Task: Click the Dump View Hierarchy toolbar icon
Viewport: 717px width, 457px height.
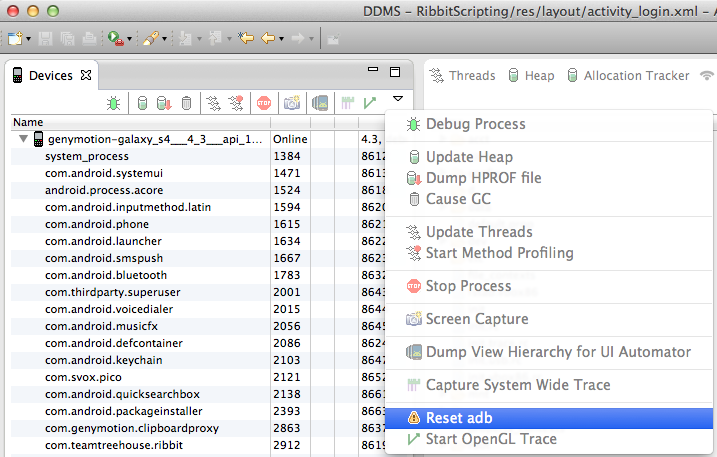Action: click(x=320, y=102)
